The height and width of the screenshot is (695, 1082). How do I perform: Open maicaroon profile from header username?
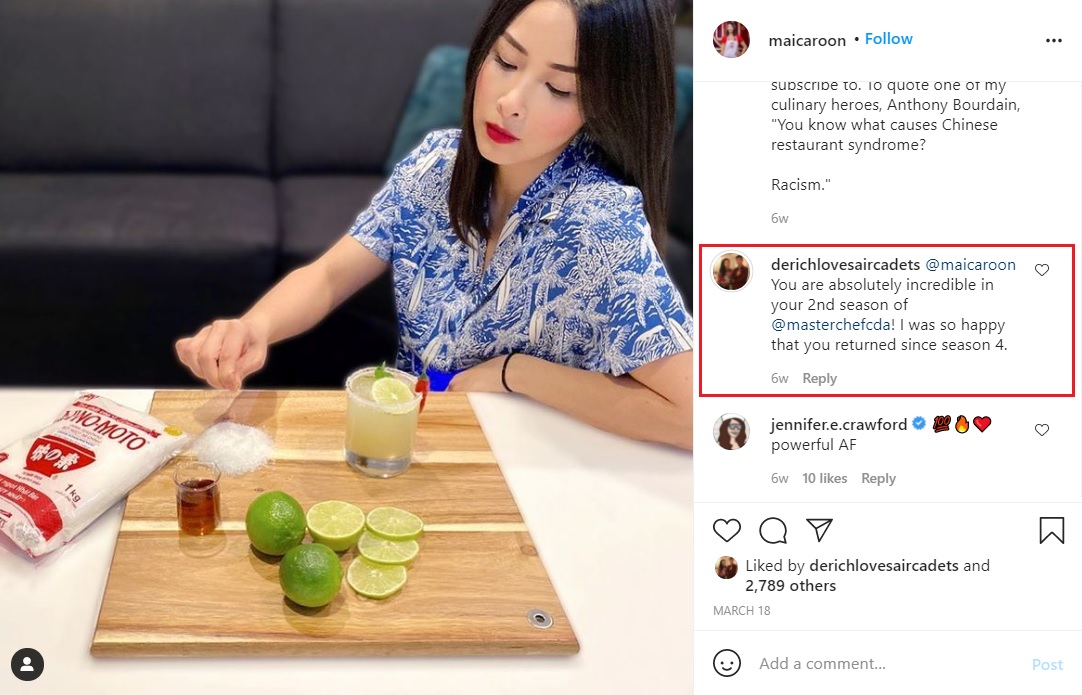[x=807, y=41]
